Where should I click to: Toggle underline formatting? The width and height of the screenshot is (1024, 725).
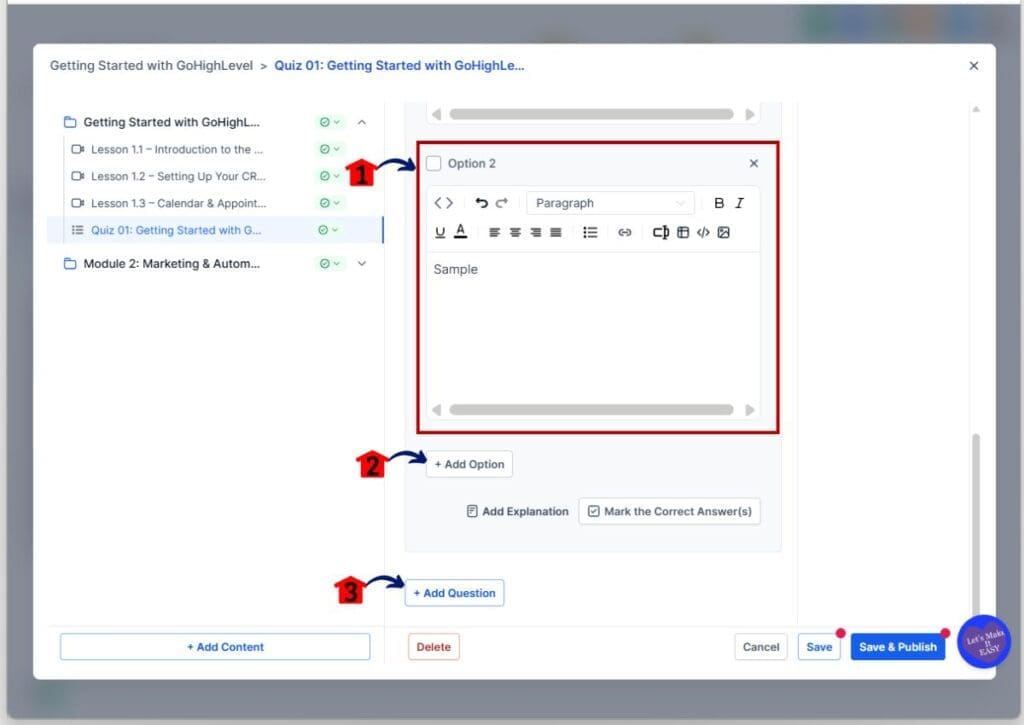click(x=440, y=233)
